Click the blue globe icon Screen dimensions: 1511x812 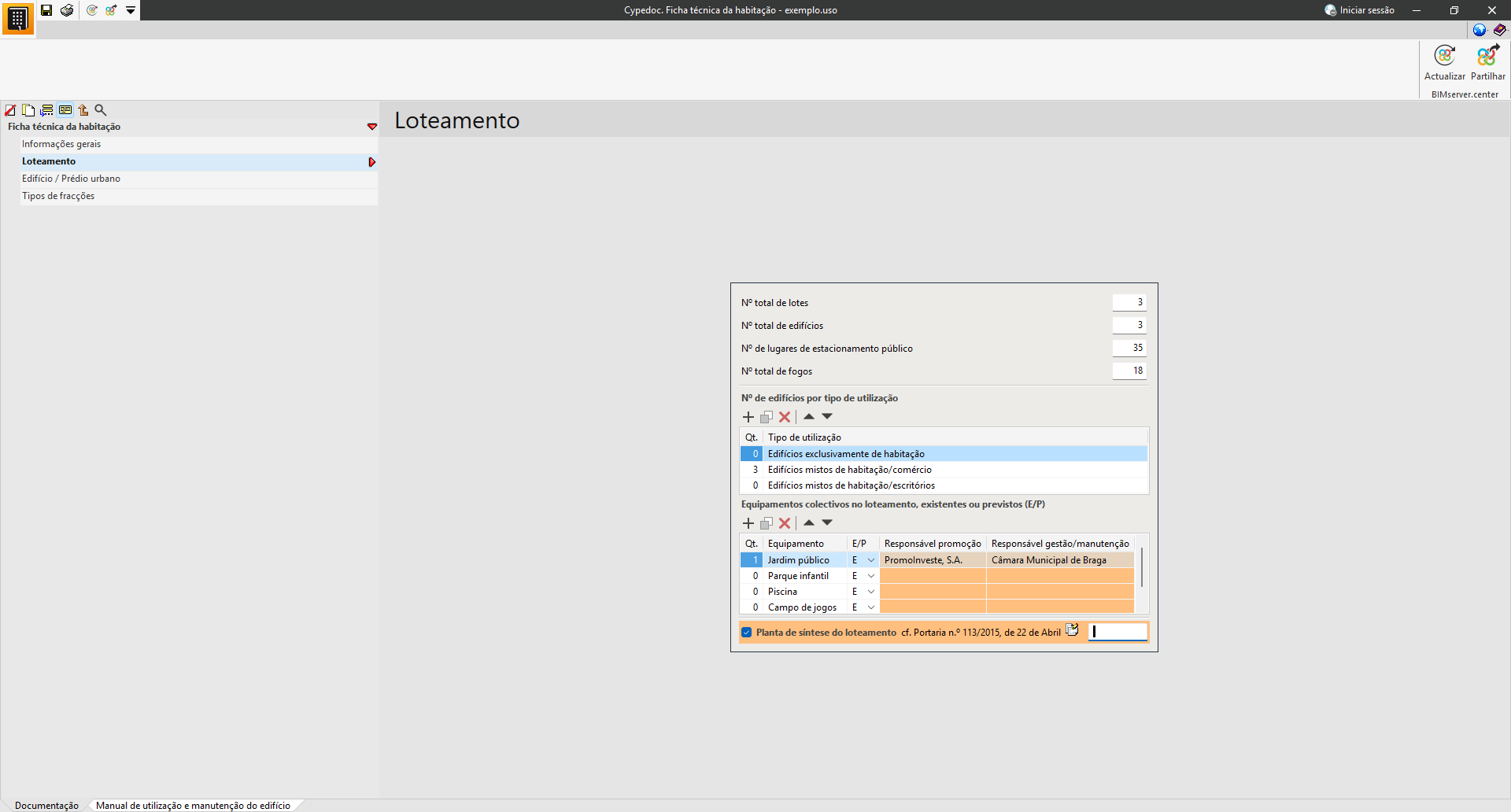click(x=1480, y=30)
